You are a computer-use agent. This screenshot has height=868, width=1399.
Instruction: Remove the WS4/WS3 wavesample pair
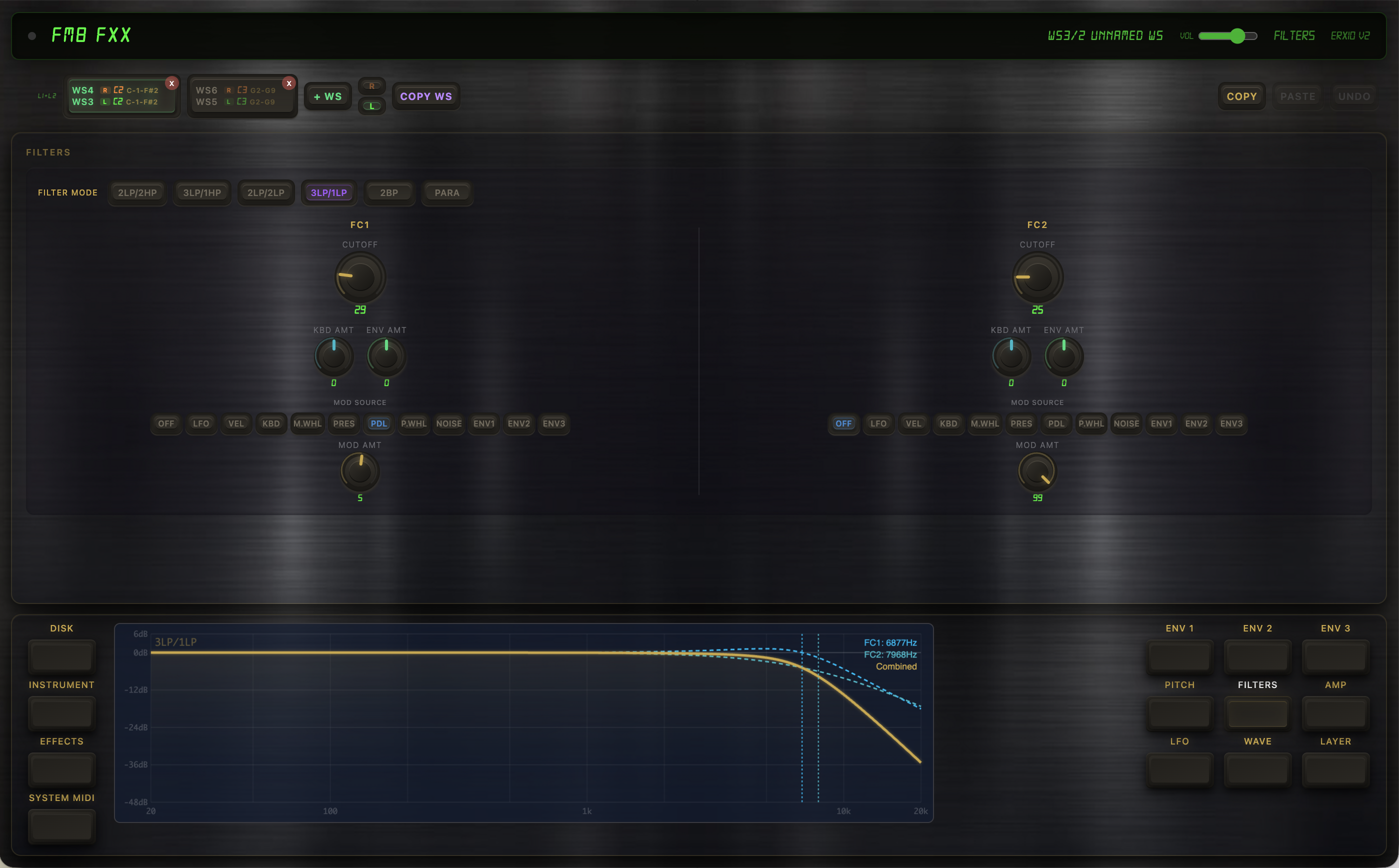point(171,83)
